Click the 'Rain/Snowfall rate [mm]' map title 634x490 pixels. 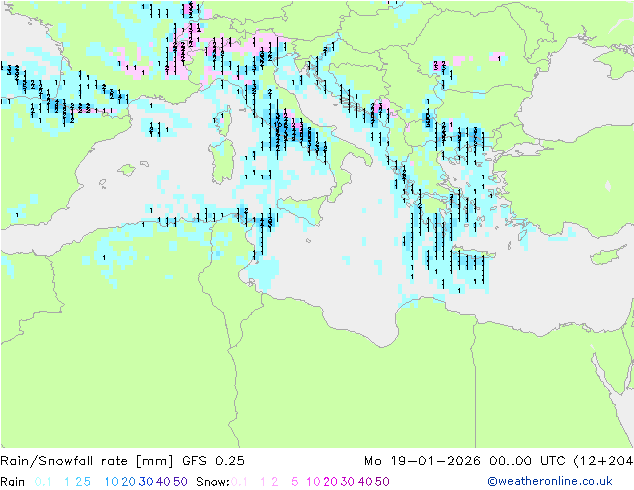point(87,461)
